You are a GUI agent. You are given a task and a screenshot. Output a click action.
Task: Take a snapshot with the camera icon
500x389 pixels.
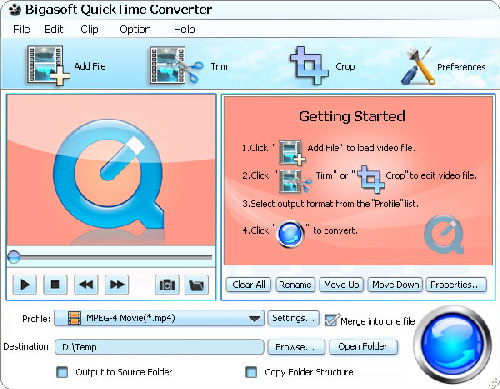click(167, 285)
